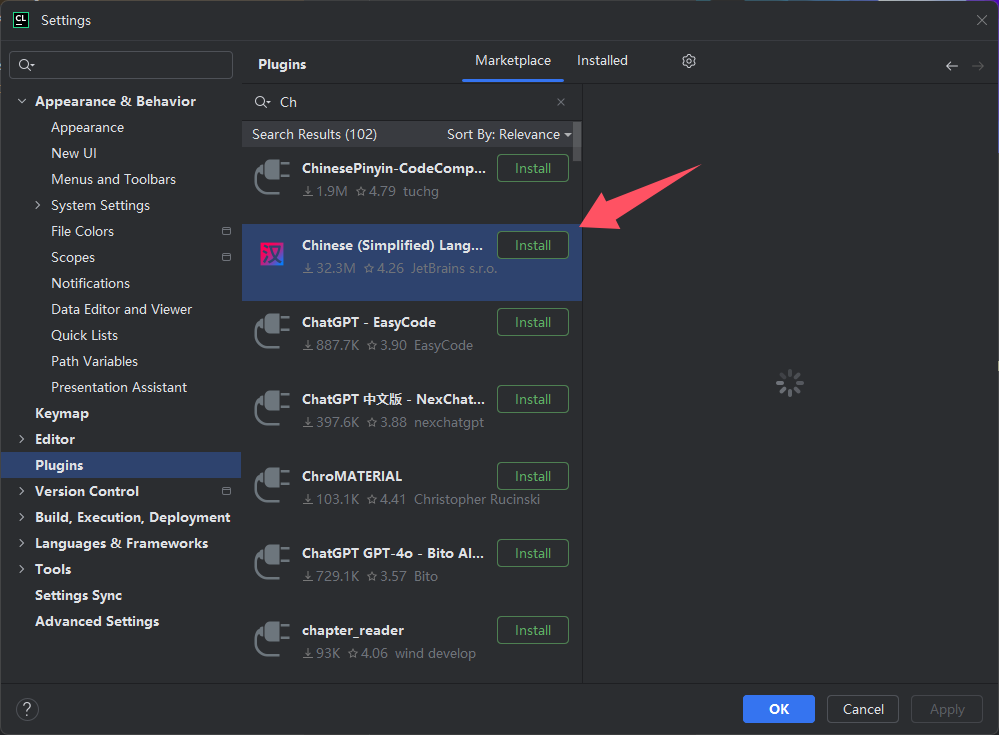Install ChatGPT - EasyCode plugin

click(533, 322)
